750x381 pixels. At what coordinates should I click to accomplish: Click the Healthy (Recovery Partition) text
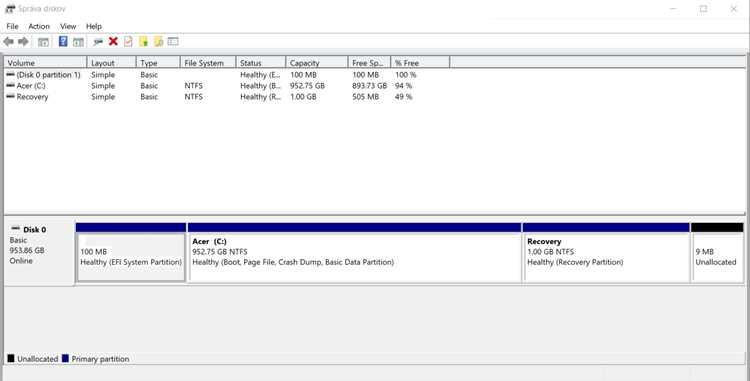tap(575, 262)
